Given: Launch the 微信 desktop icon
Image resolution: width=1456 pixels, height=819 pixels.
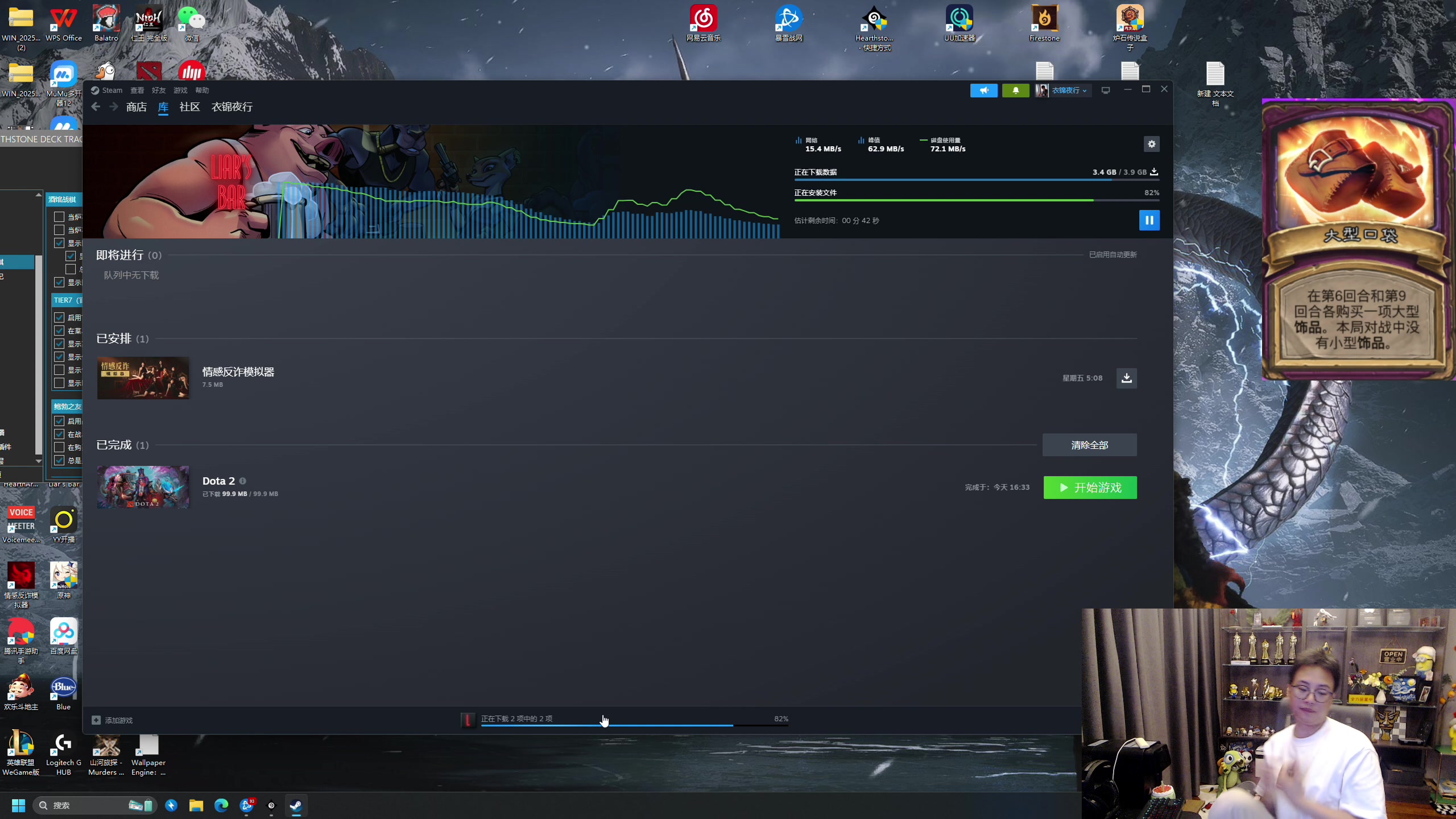Looking at the screenshot, I should pos(192,24).
